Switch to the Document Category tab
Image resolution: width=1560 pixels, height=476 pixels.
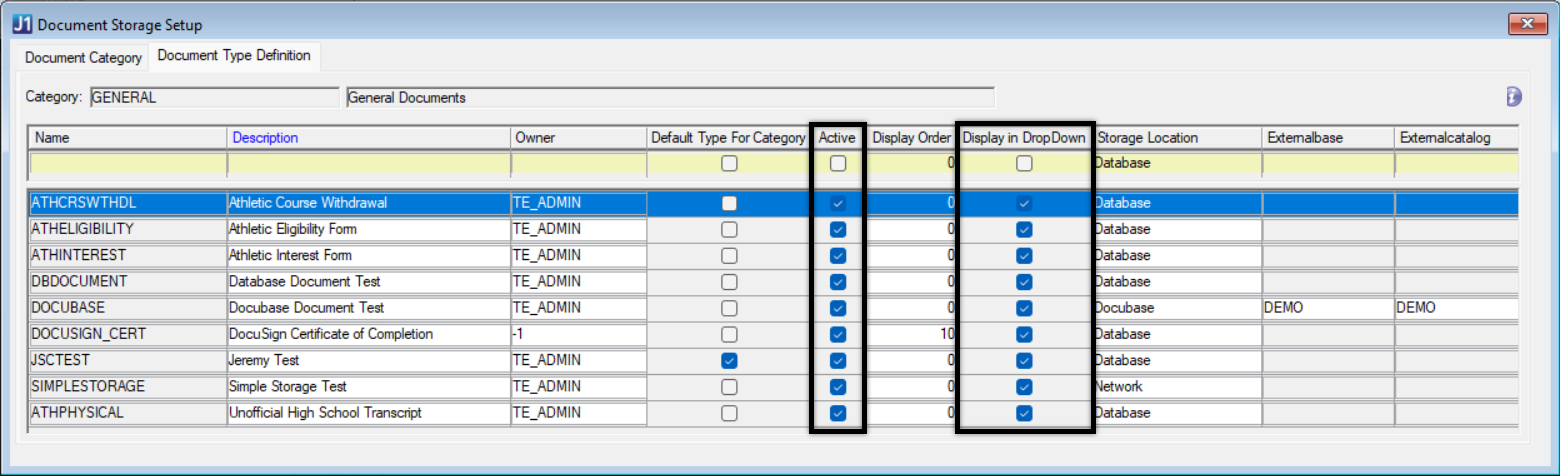83,58
